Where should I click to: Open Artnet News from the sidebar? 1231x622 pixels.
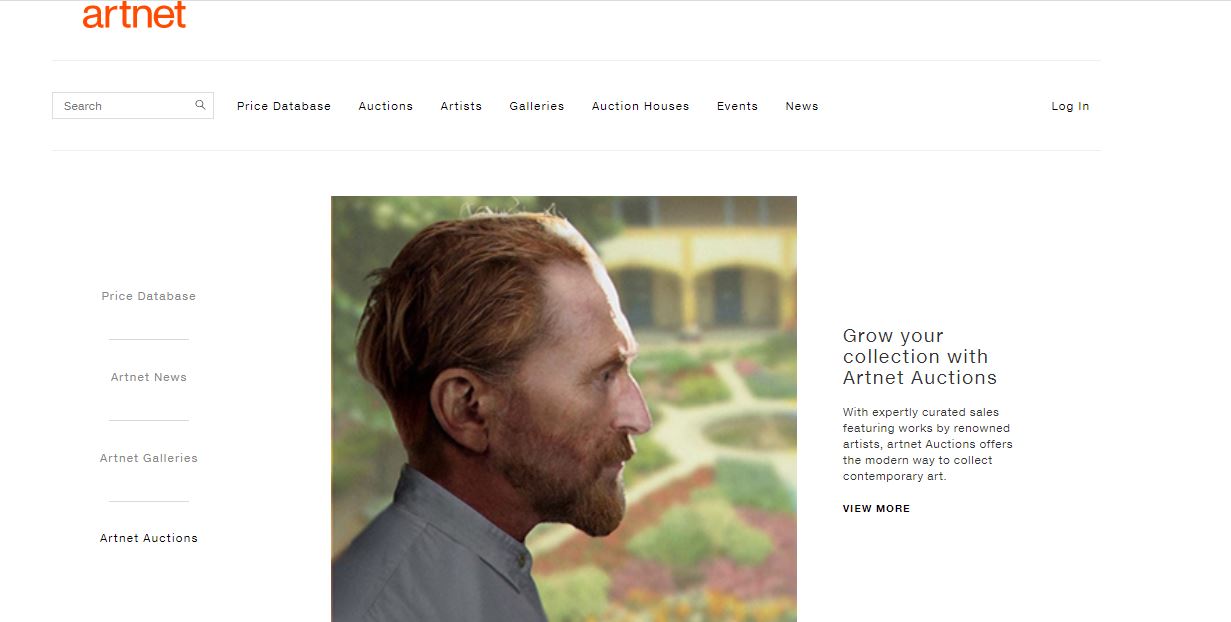(x=148, y=377)
